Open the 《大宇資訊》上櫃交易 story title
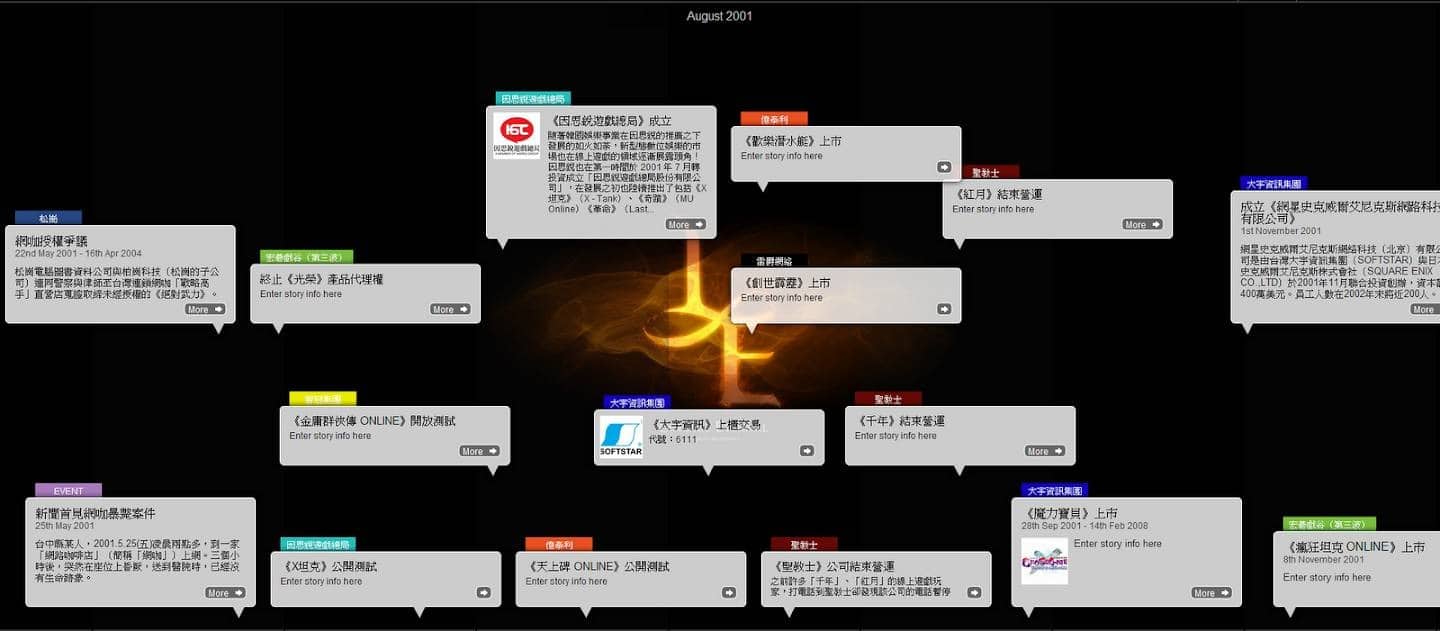The image size is (1440, 631). pyautogui.click(x=705, y=425)
